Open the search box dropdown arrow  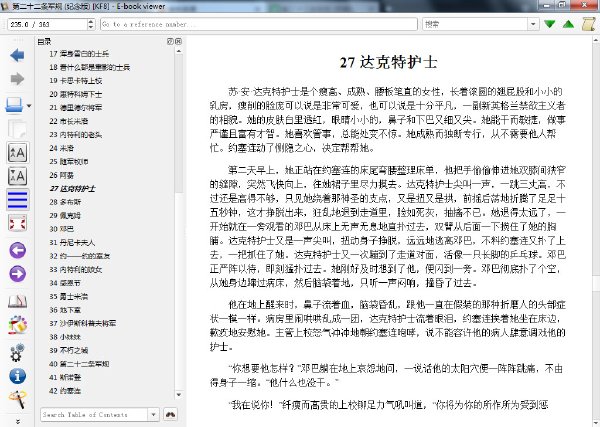[533, 24]
